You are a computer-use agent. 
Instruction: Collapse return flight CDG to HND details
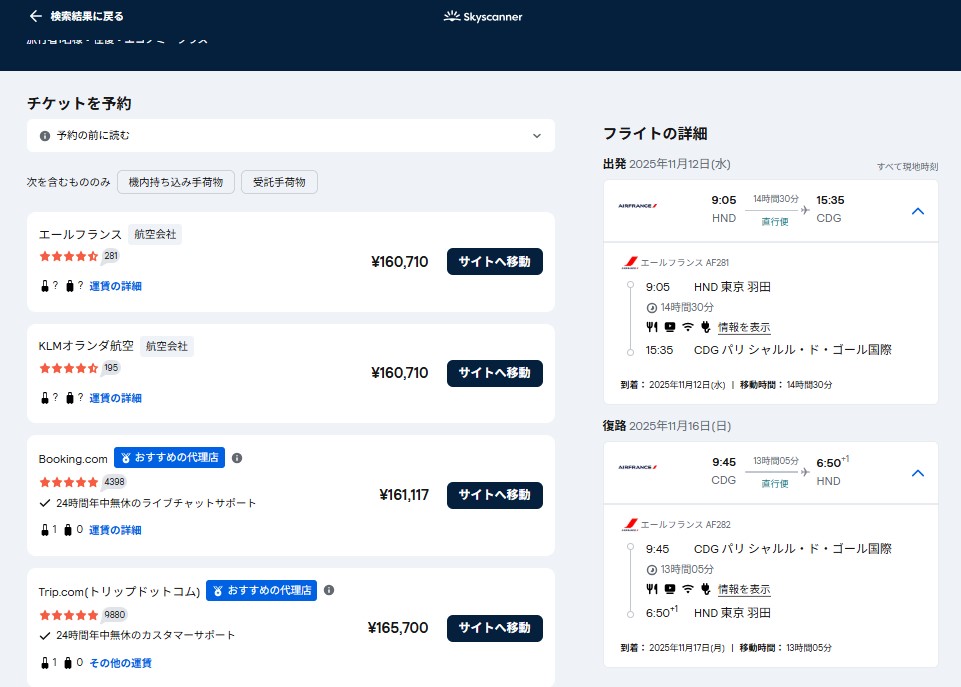coord(917,473)
